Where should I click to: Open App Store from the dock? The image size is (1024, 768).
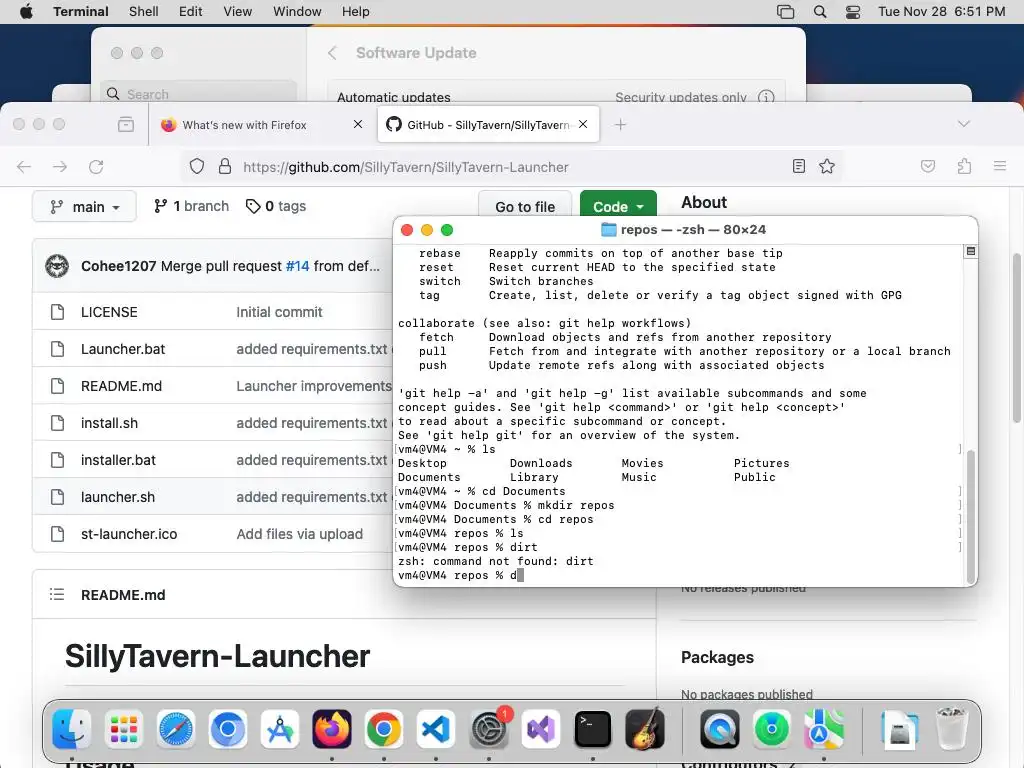tap(280, 728)
